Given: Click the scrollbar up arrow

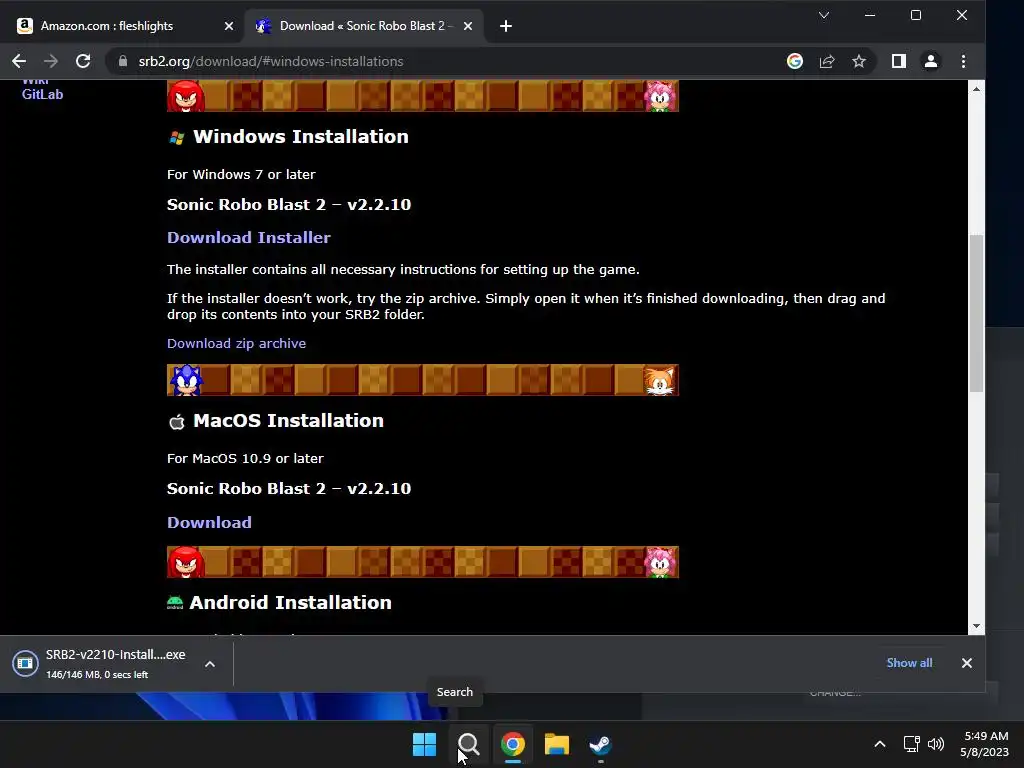Looking at the screenshot, I should pos(976,89).
